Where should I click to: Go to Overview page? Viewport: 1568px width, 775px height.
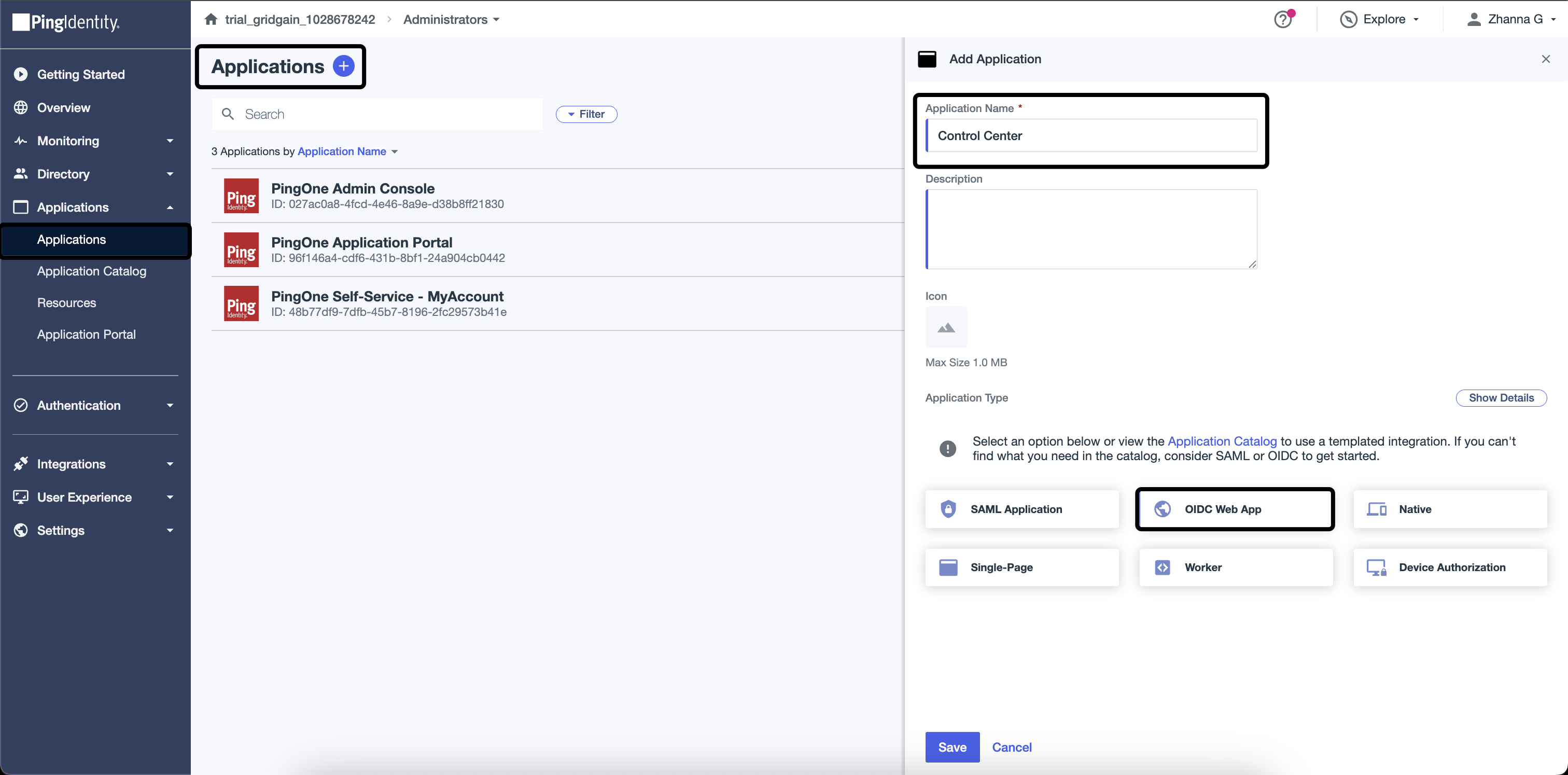point(64,108)
